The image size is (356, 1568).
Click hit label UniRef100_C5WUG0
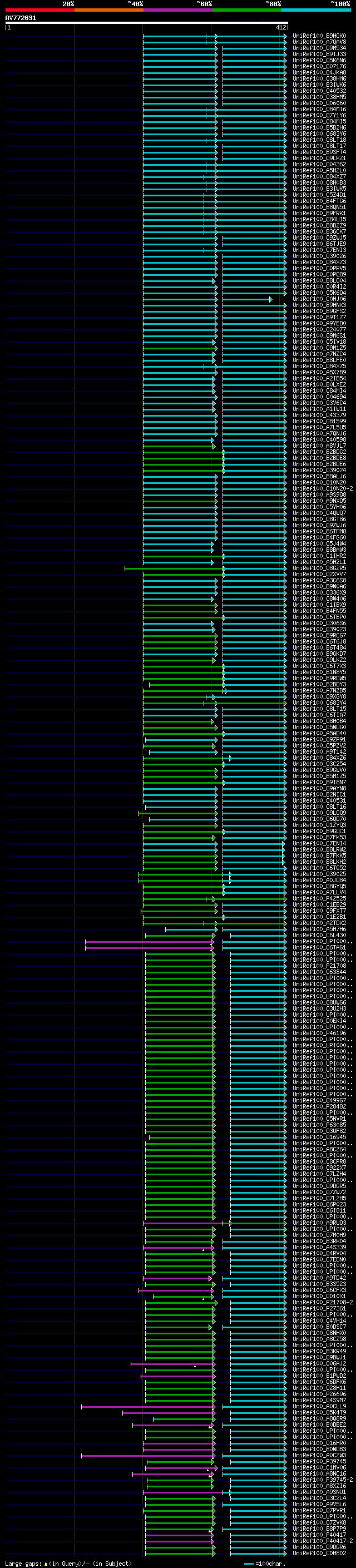tap(319, 728)
